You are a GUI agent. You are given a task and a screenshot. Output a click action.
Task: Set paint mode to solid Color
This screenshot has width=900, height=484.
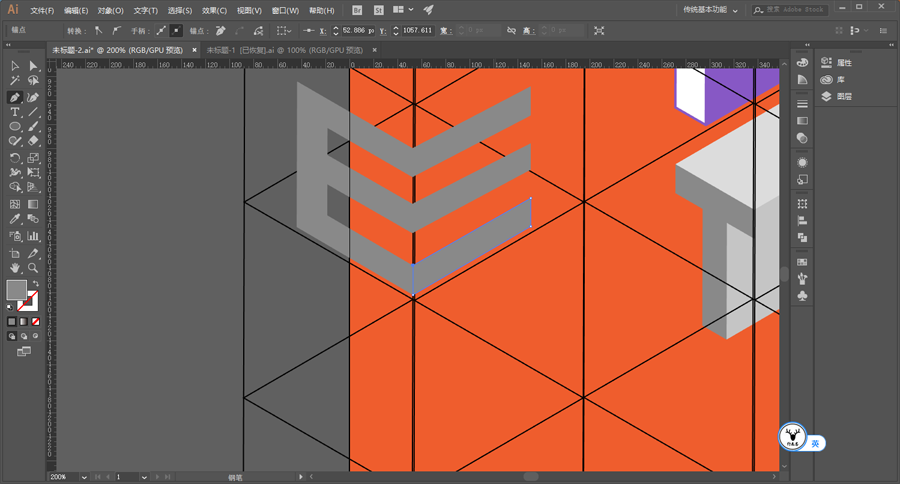click(11, 322)
